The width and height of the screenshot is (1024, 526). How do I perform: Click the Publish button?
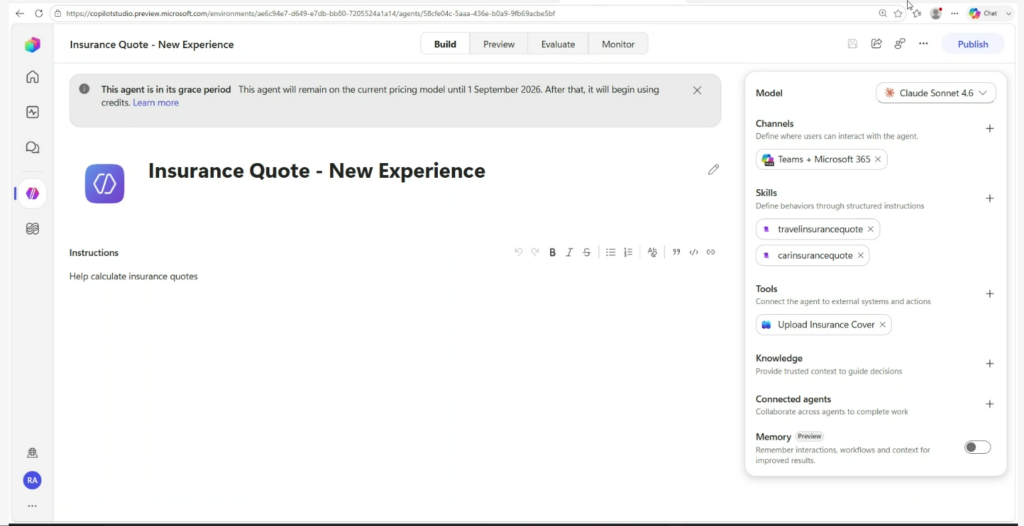tap(972, 44)
